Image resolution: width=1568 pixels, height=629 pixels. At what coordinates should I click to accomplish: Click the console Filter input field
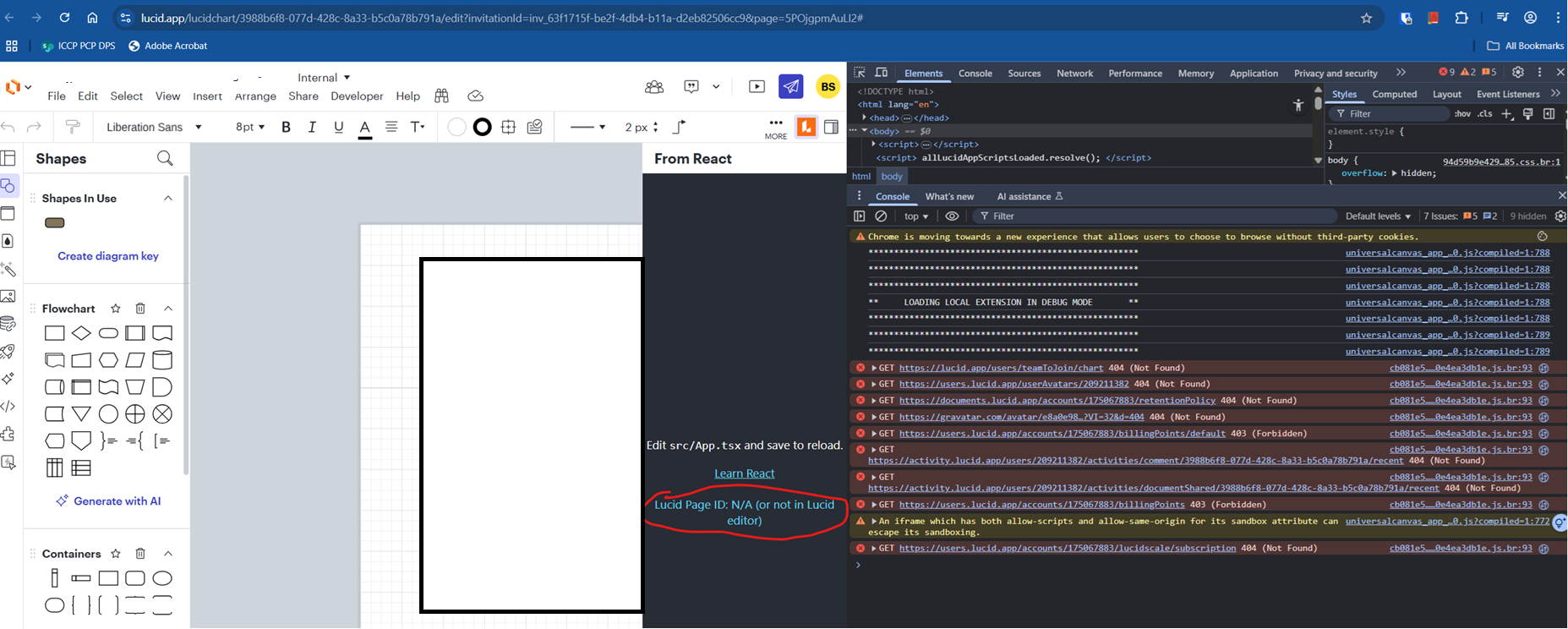1154,216
